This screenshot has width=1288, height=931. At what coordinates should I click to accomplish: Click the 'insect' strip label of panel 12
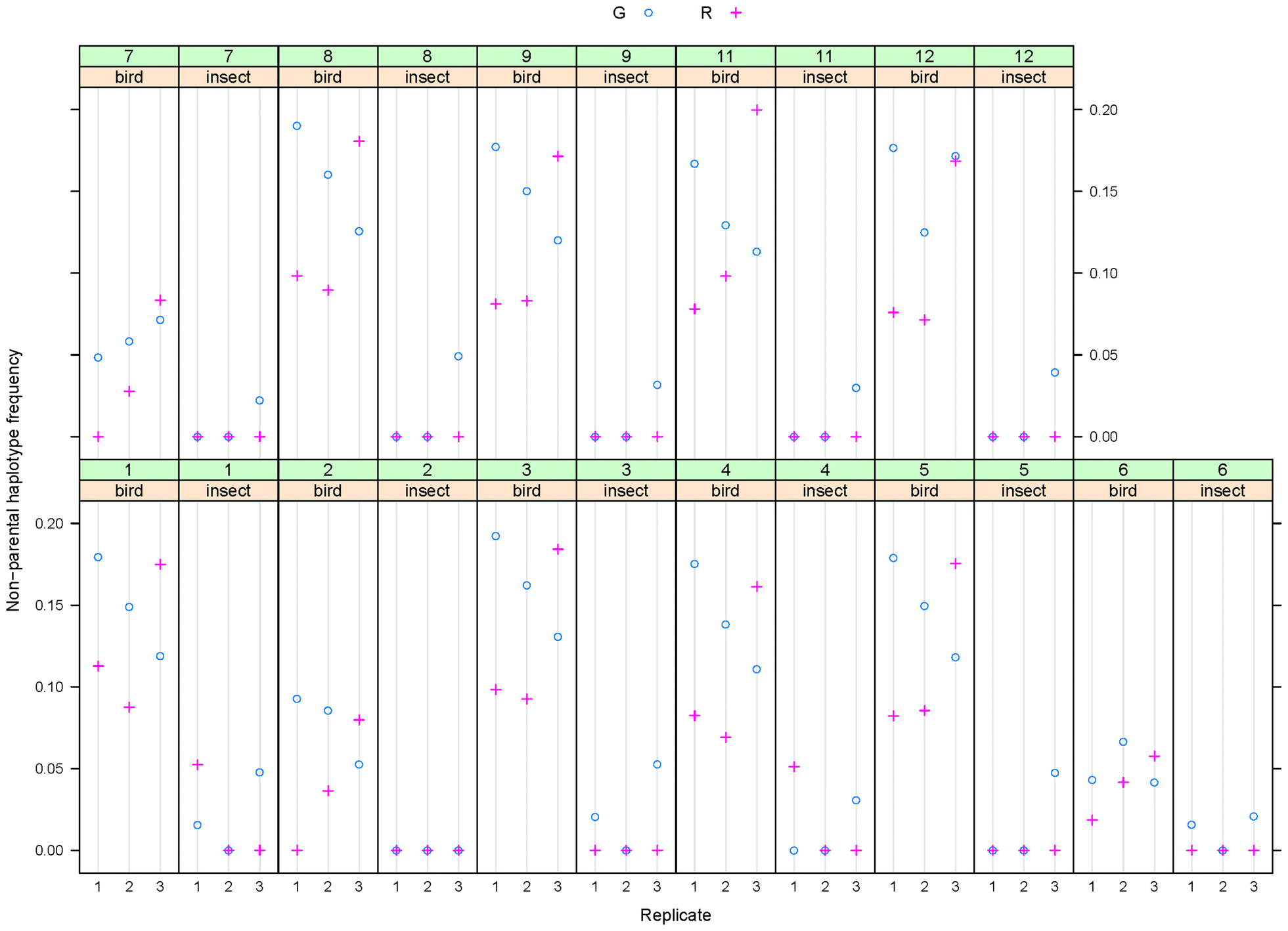(1024, 77)
